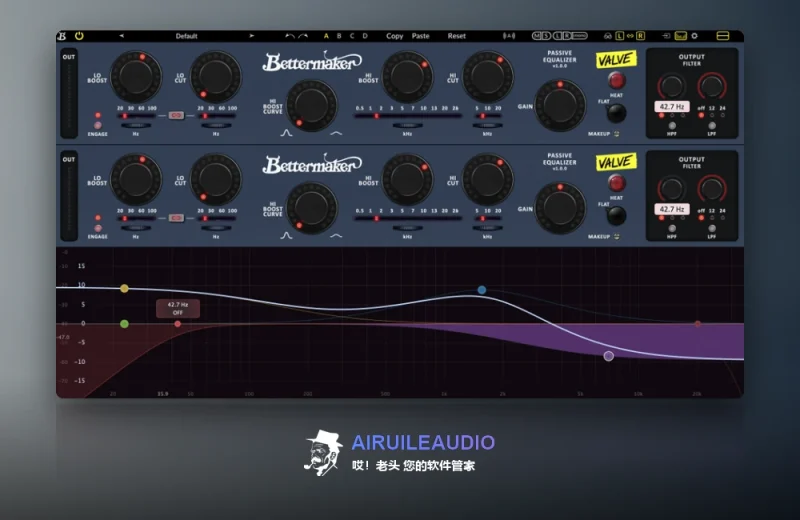Go to the next preset arrow
This screenshot has height=520, width=800.
coord(252,36)
